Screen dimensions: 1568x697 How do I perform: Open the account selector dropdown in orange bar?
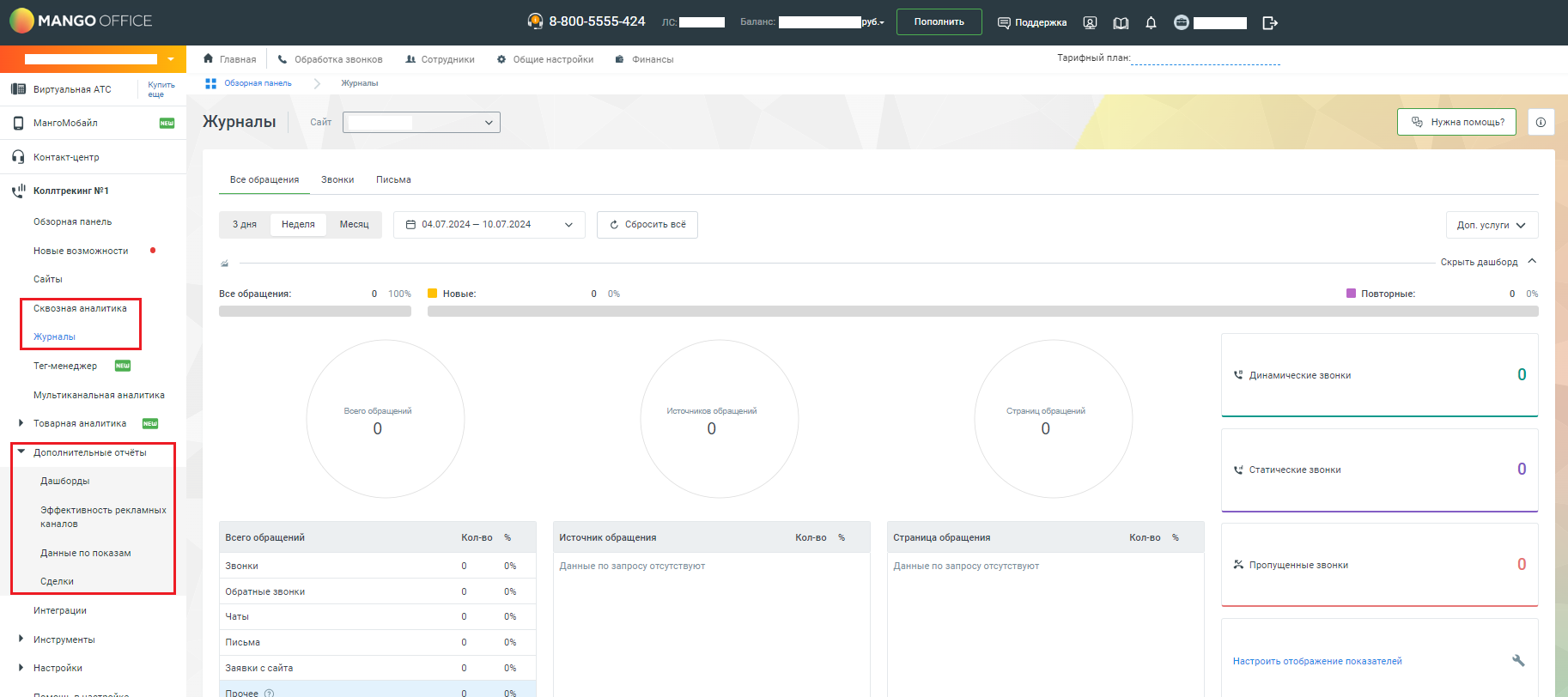[171, 59]
